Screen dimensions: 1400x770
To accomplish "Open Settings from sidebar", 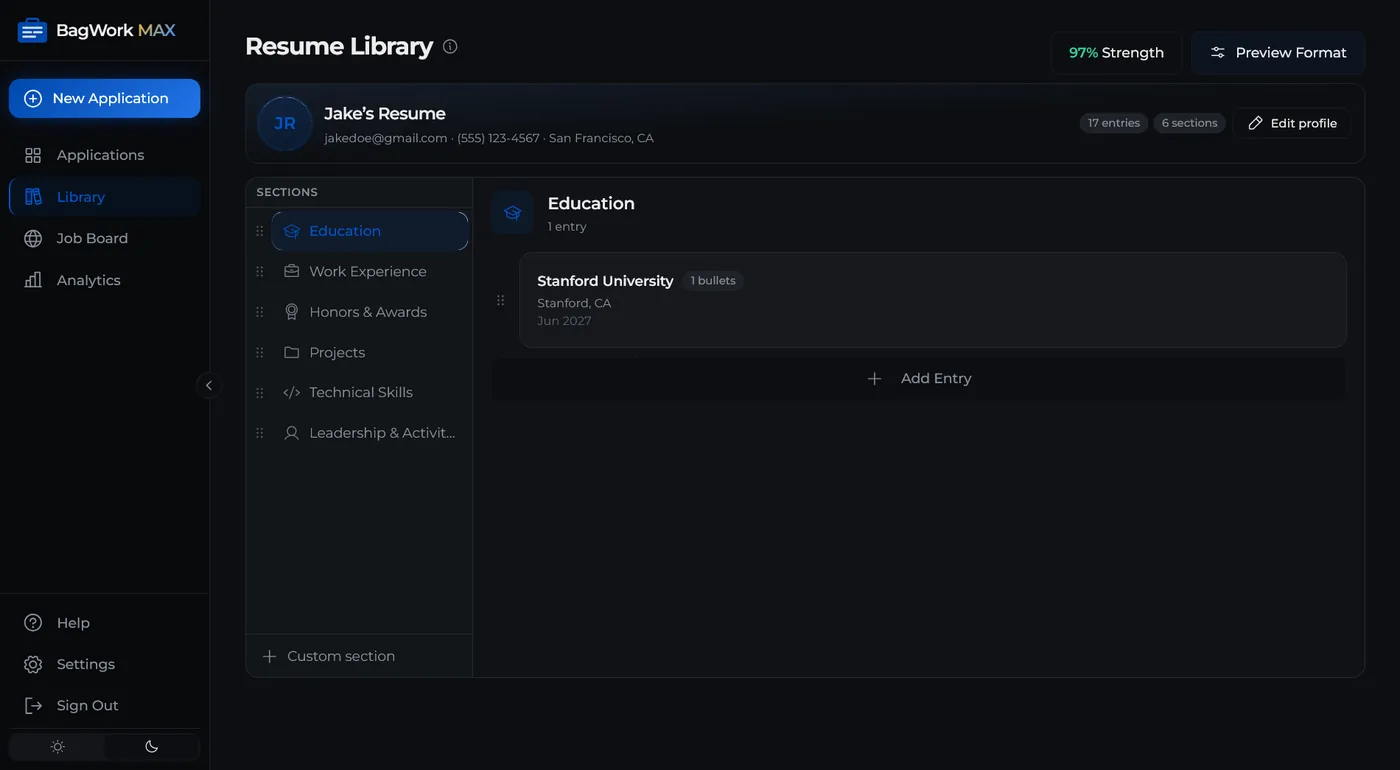I will pyautogui.click(x=104, y=664).
